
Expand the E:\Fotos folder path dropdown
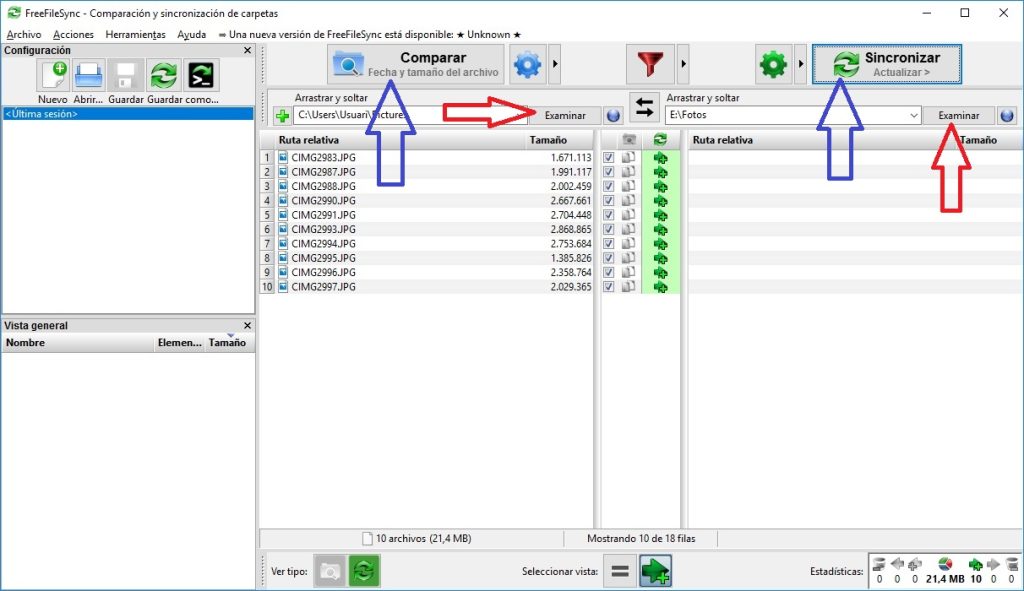[x=914, y=116]
